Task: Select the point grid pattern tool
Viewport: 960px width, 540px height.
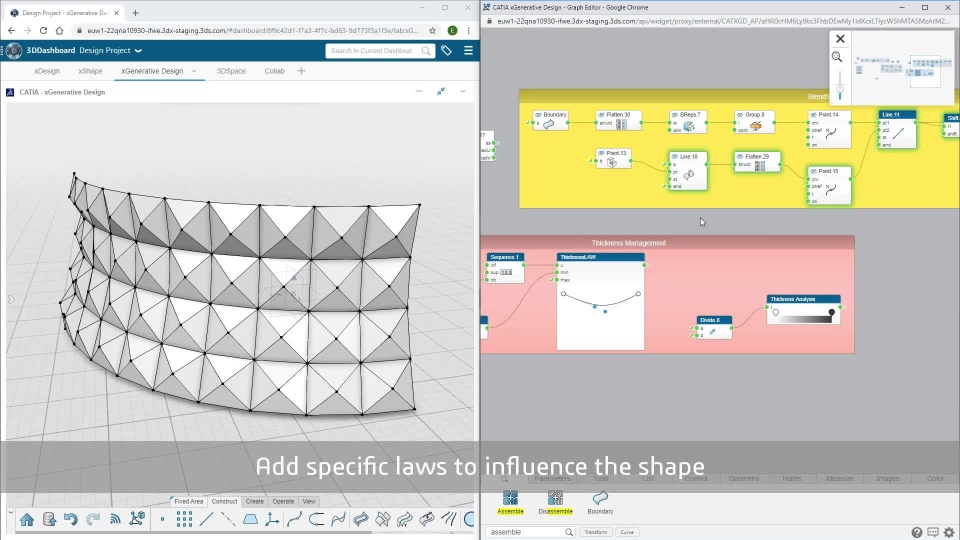Action: 184,520
